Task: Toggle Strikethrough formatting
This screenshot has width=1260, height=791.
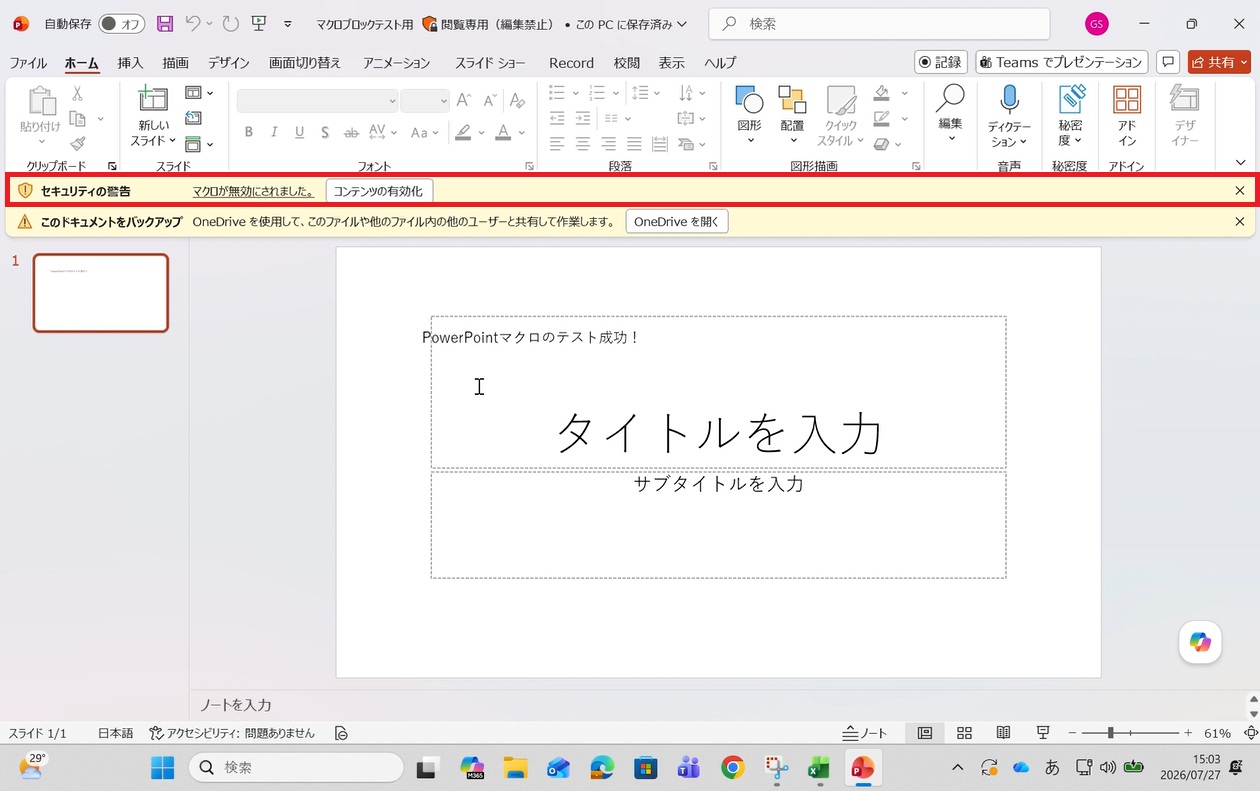Action: (351, 132)
